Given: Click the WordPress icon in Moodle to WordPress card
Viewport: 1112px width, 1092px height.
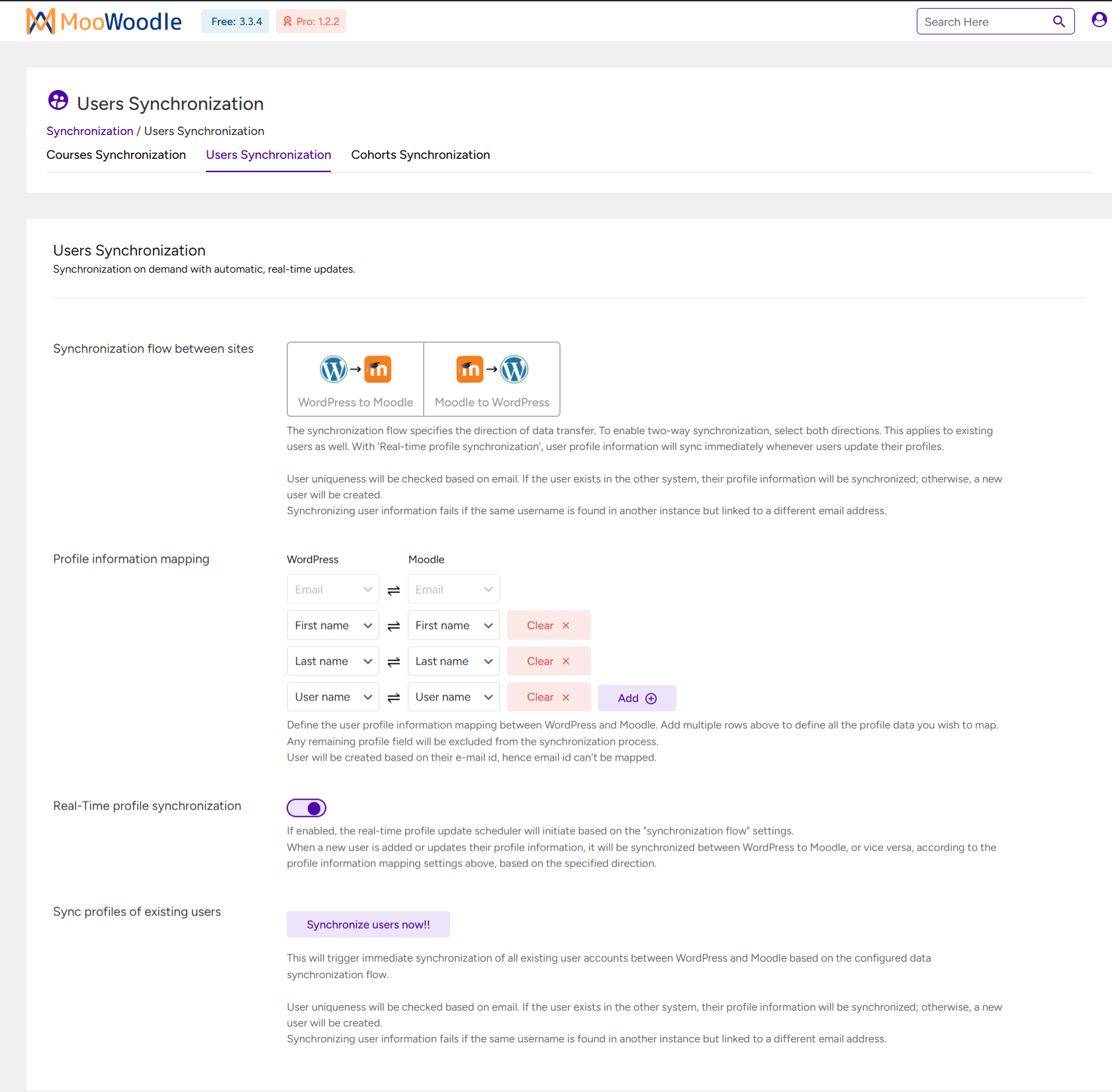Looking at the screenshot, I should pos(514,369).
